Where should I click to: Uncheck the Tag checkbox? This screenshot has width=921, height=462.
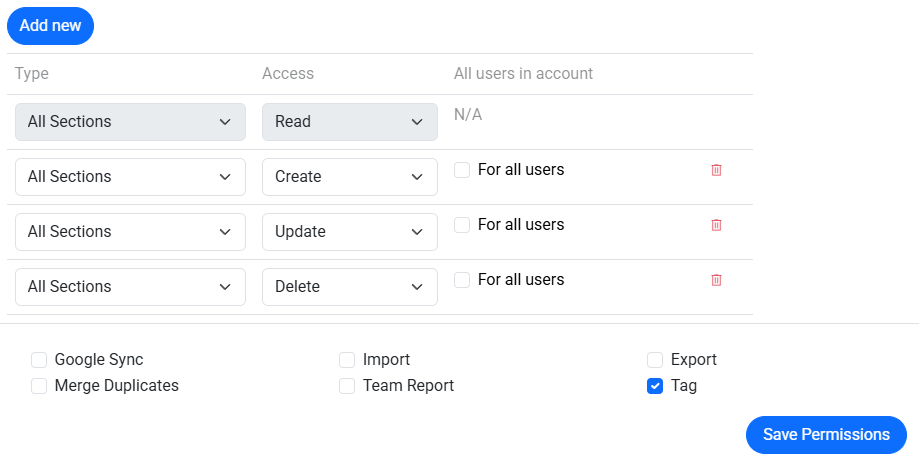coord(655,386)
